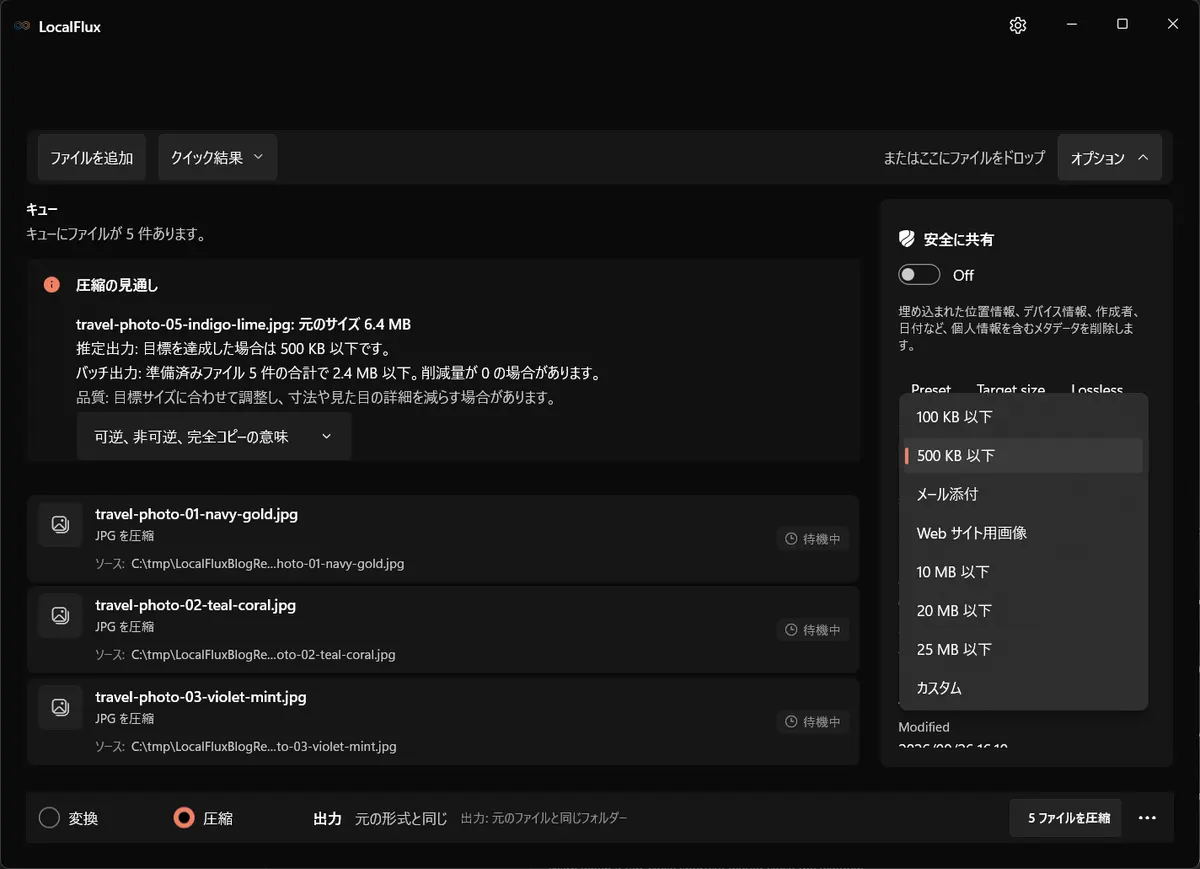Click the キューにファイルが 5 件あります text
The height and width of the screenshot is (869, 1200).
point(116,234)
